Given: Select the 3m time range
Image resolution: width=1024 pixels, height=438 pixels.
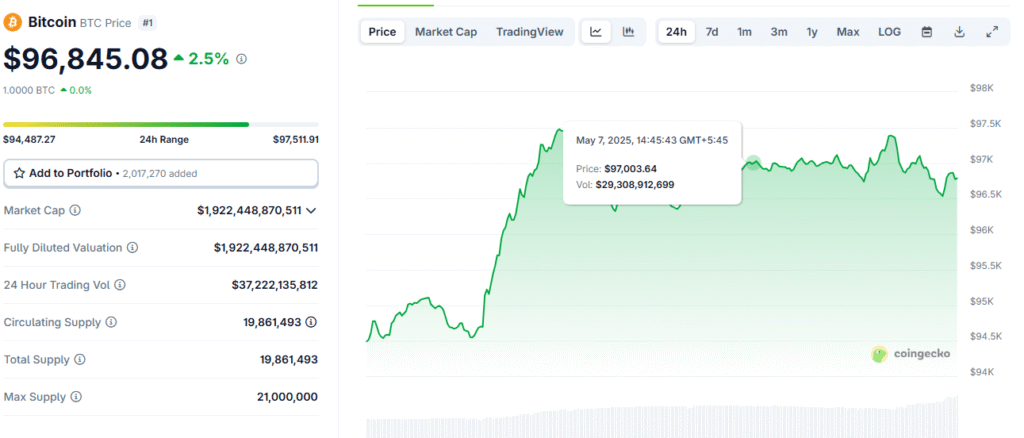Looking at the screenshot, I should (778, 32).
